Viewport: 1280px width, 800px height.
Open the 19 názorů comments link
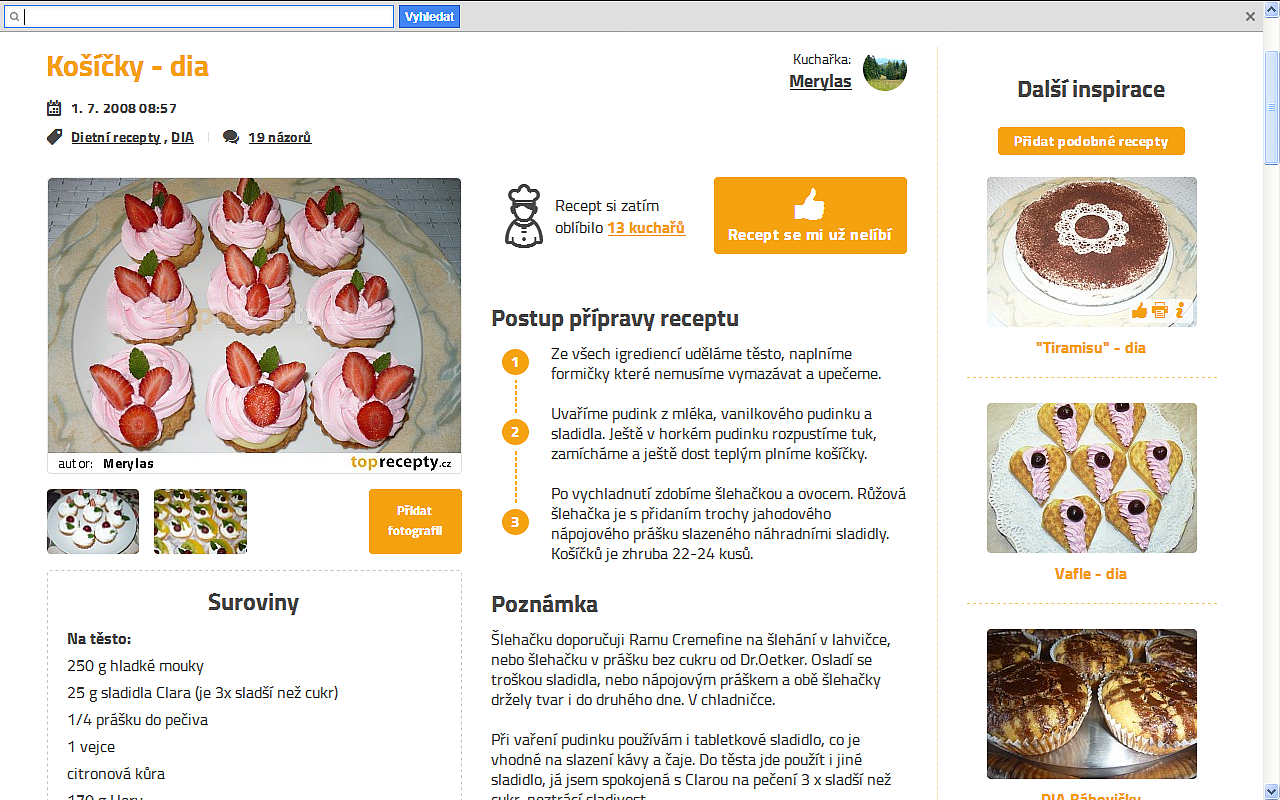280,137
